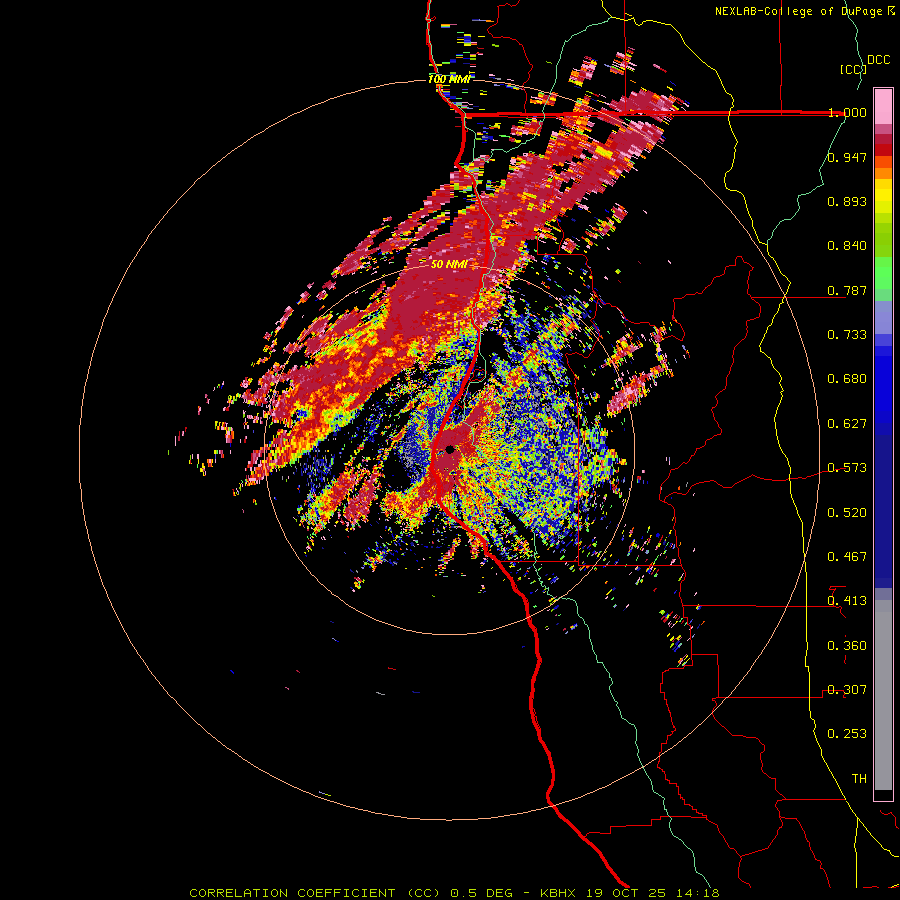Click the gray lower segment of color scale

tap(883, 695)
